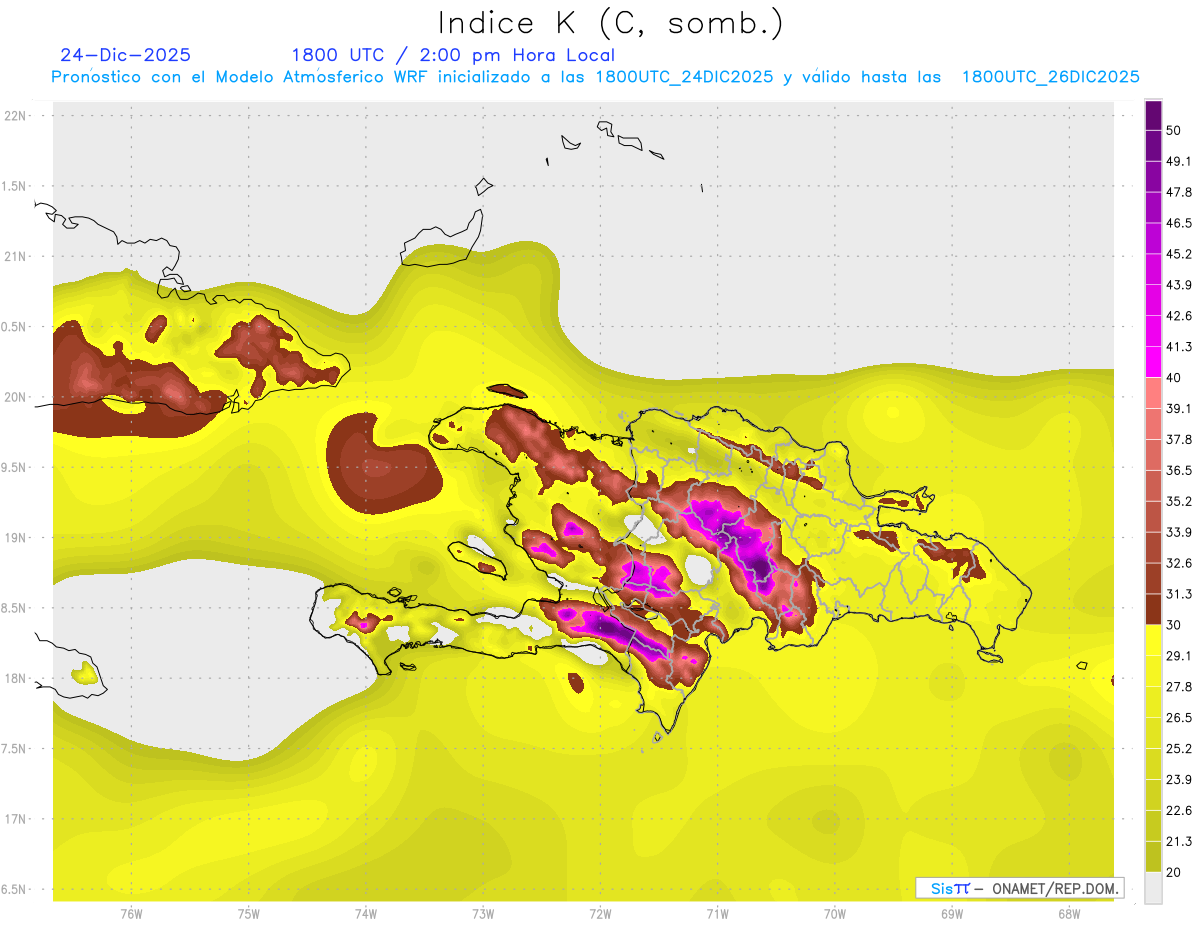Click the "33.9" color scale value

1179,532
